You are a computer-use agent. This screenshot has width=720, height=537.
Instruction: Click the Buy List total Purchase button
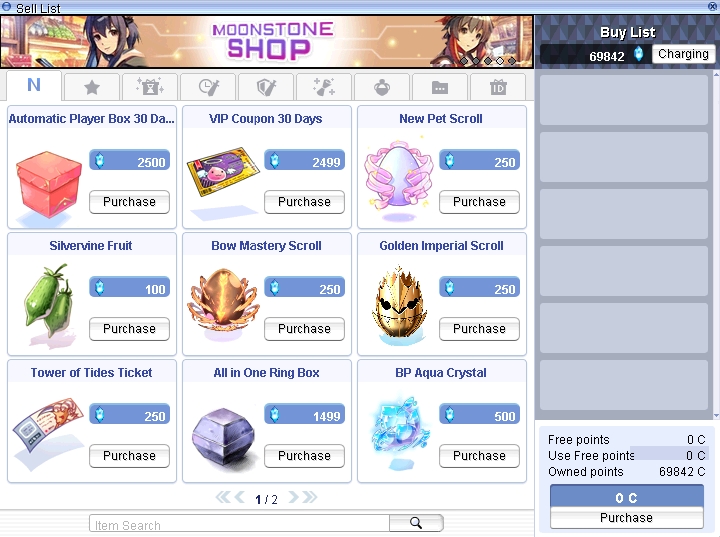point(627,518)
